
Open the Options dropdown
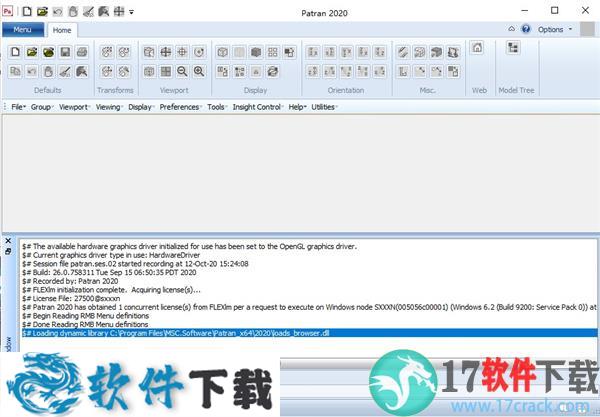tap(555, 29)
